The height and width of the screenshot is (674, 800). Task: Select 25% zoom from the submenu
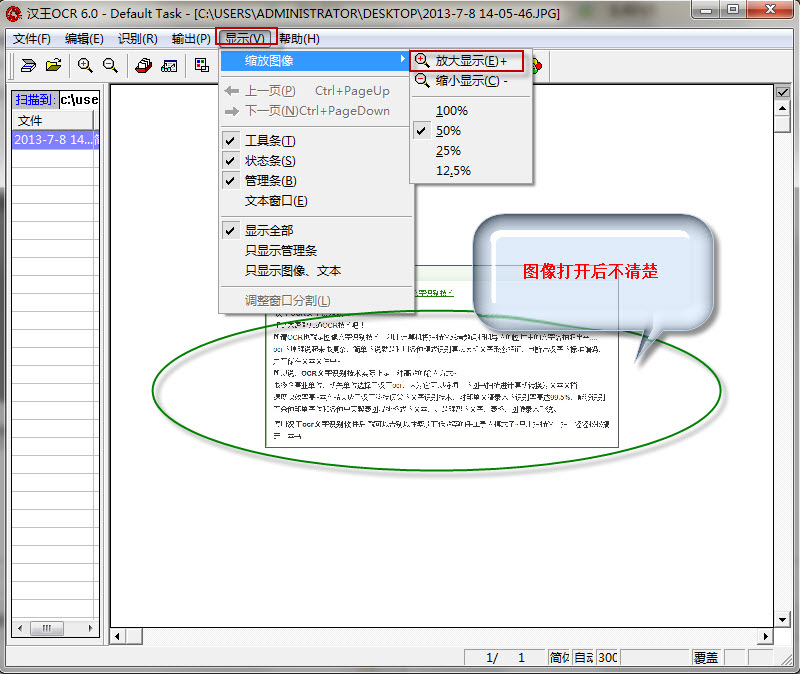pyautogui.click(x=452, y=150)
